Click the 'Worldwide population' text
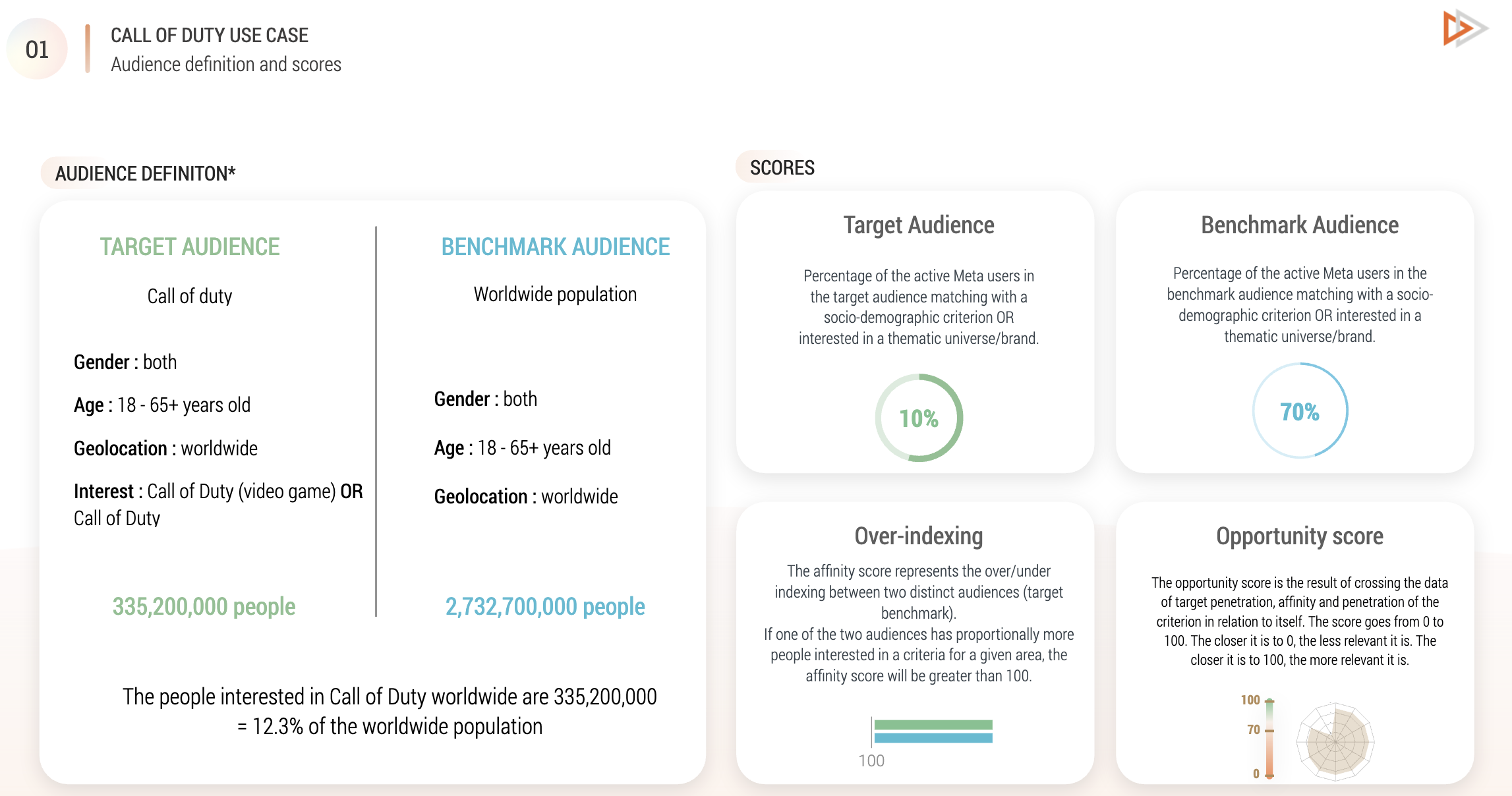Viewport: 1512px width, 796px height. pos(555,294)
